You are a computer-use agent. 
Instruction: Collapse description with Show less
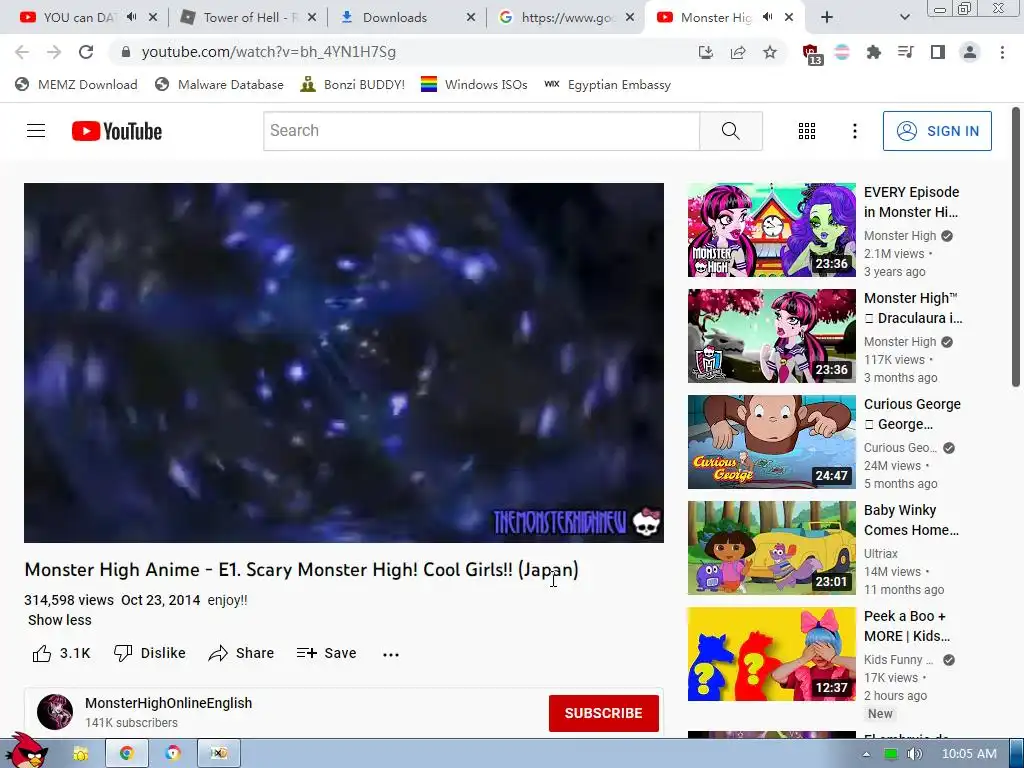(x=59, y=620)
